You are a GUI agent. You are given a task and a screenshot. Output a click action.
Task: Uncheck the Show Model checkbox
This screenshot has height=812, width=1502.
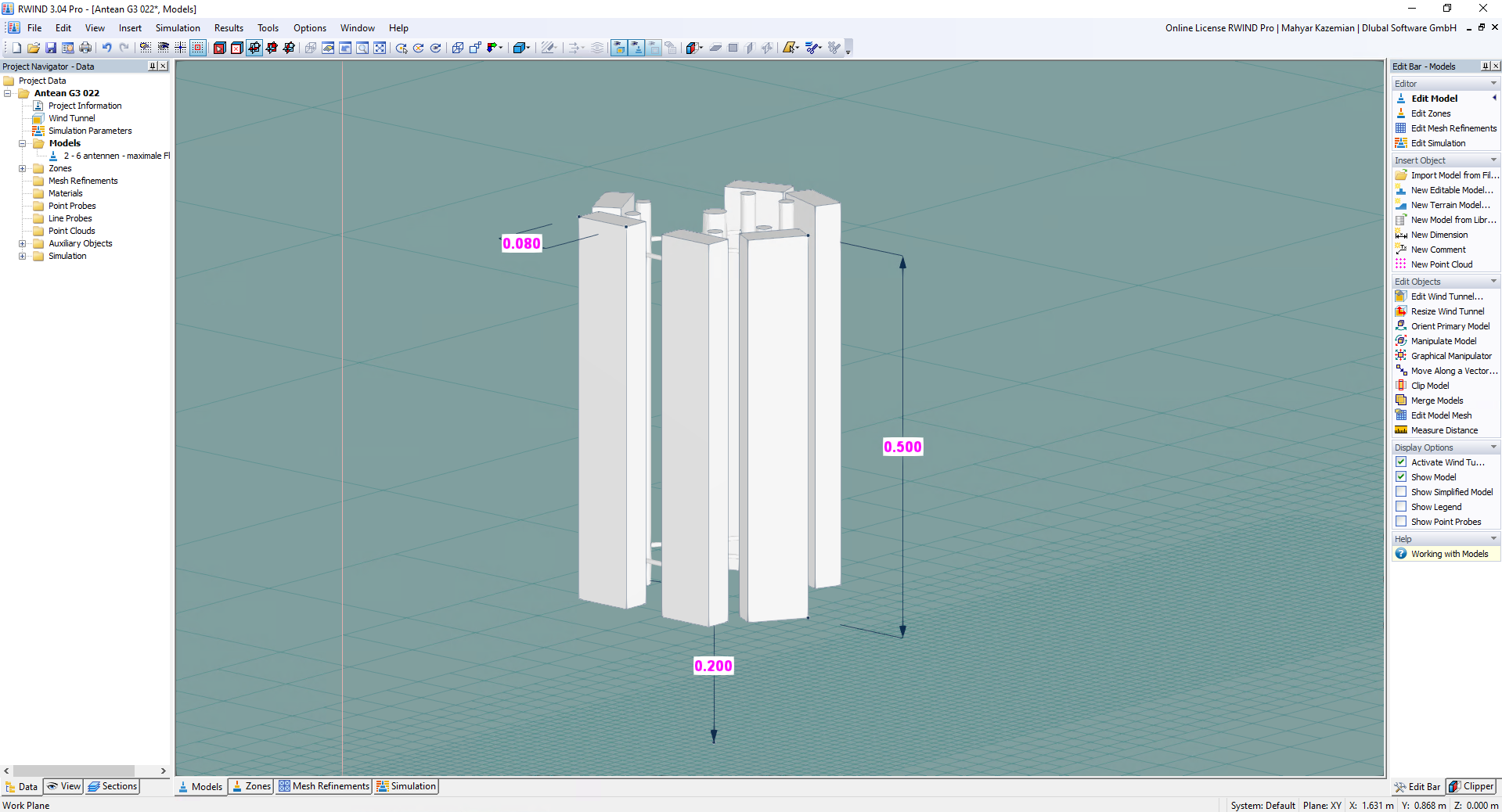(1401, 477)
